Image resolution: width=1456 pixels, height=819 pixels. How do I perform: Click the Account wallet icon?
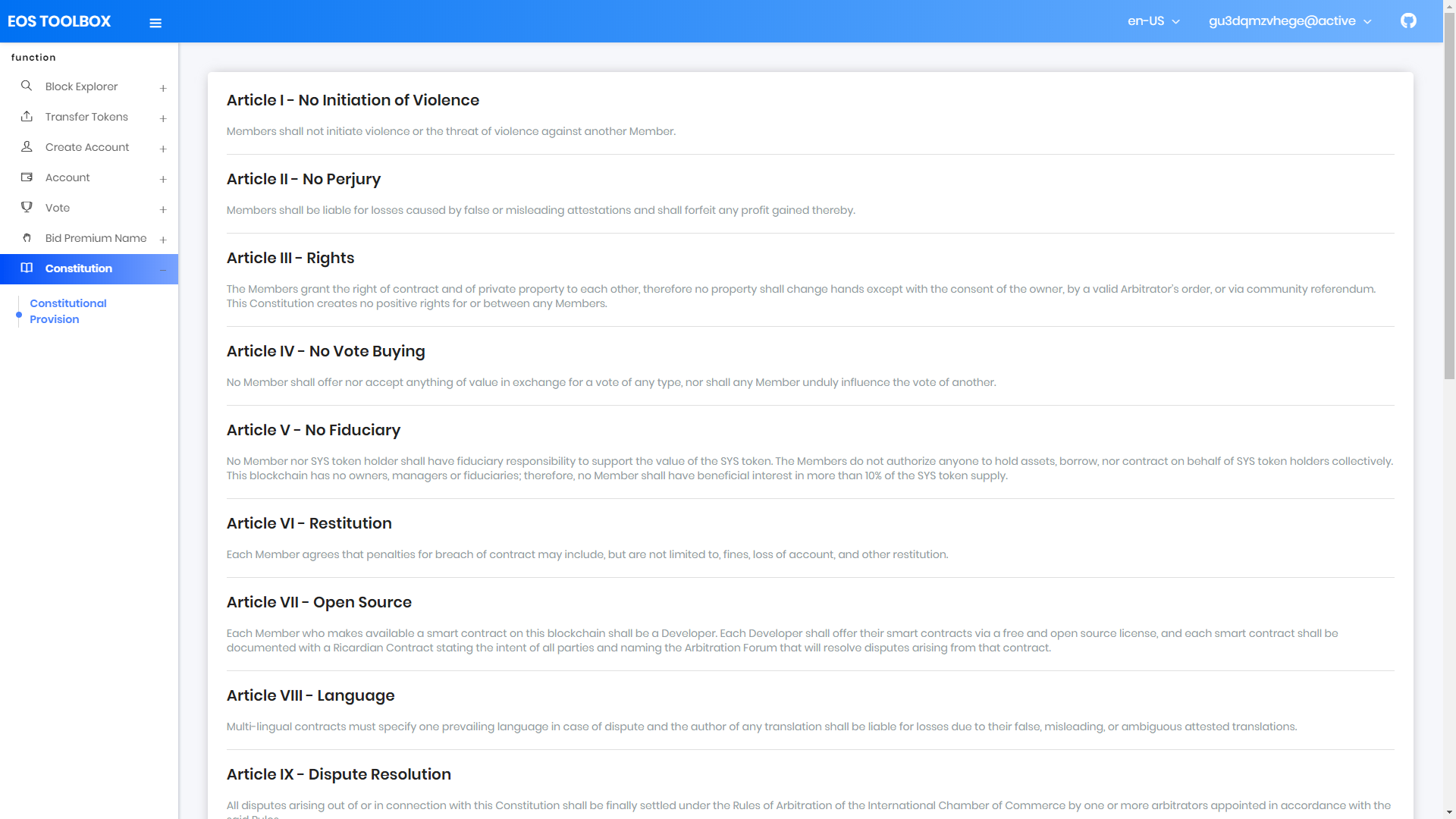(27, 177)
